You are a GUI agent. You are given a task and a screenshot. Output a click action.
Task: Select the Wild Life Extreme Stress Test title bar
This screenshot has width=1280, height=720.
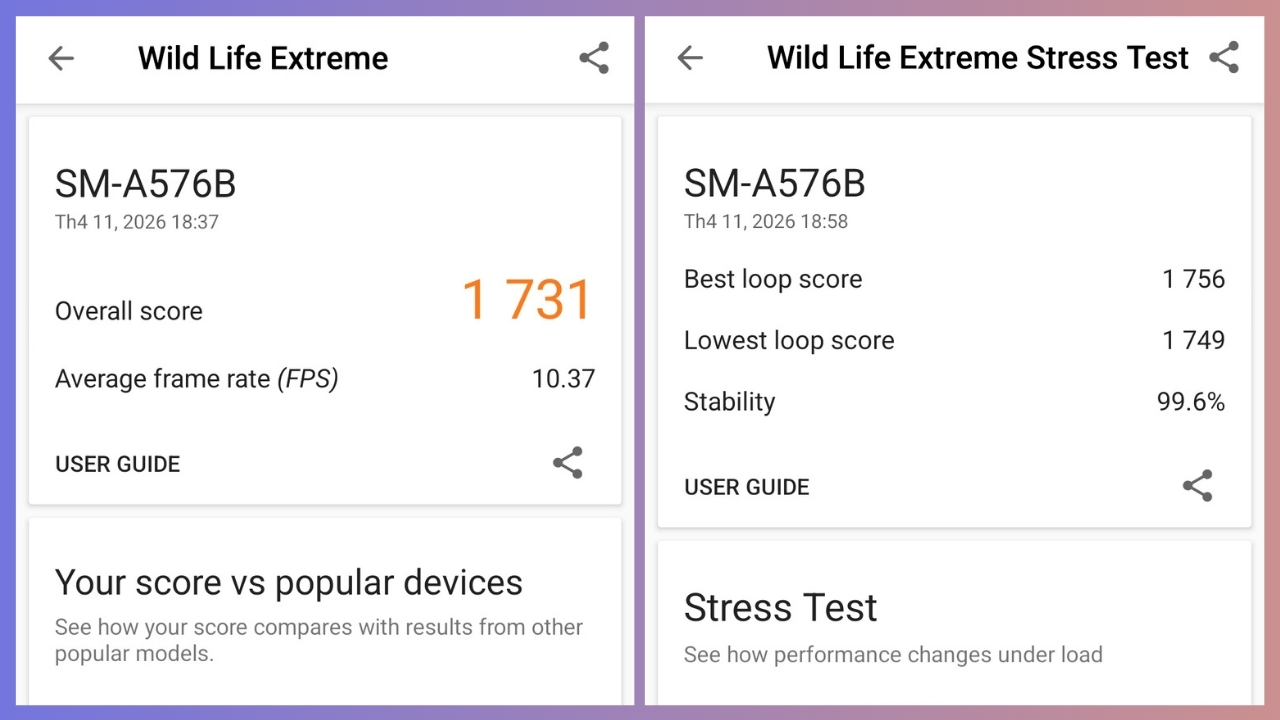977,58
